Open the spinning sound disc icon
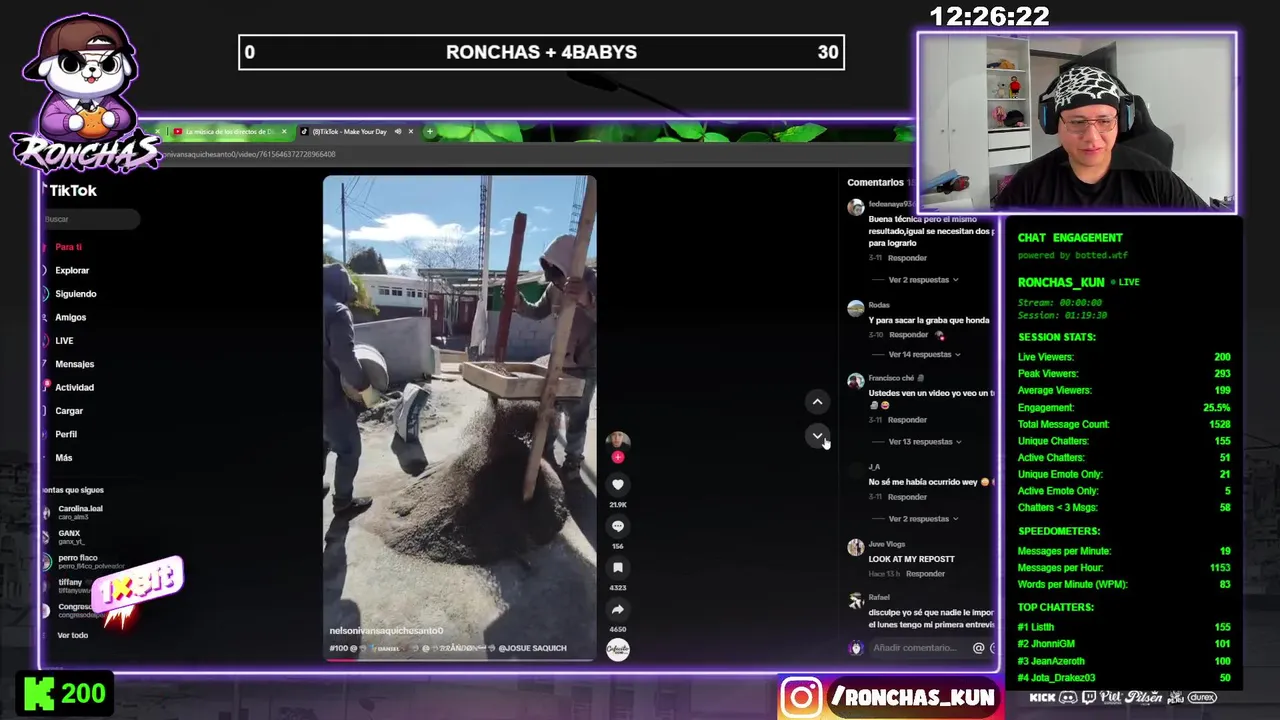The image size is (1280, 720). (618, 649)
